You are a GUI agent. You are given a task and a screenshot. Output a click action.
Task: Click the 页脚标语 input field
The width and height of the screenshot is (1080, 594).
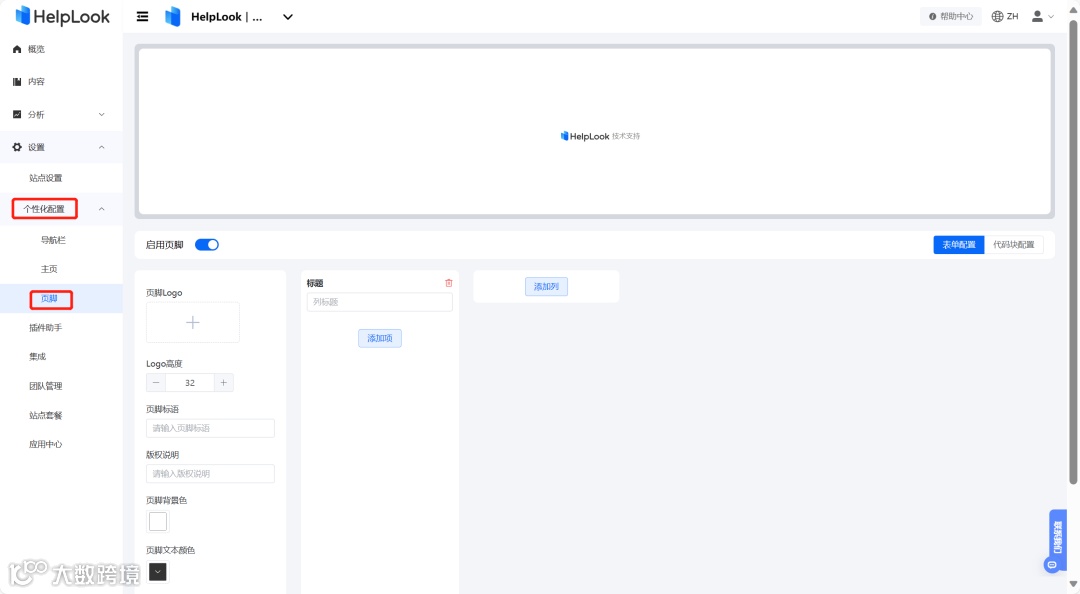tap(210, 428)
